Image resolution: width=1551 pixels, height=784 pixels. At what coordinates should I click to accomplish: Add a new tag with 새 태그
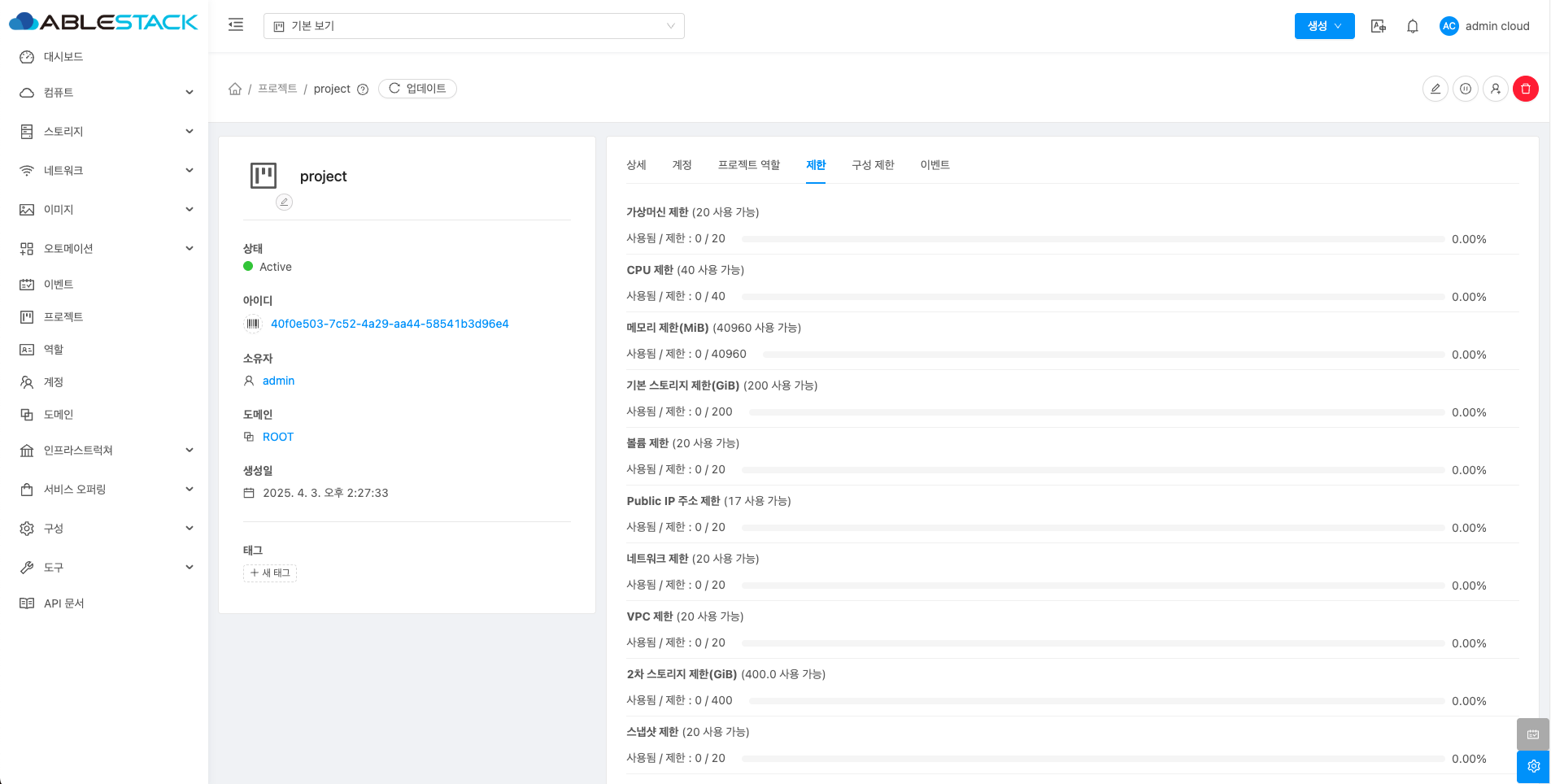click(270, 573)
